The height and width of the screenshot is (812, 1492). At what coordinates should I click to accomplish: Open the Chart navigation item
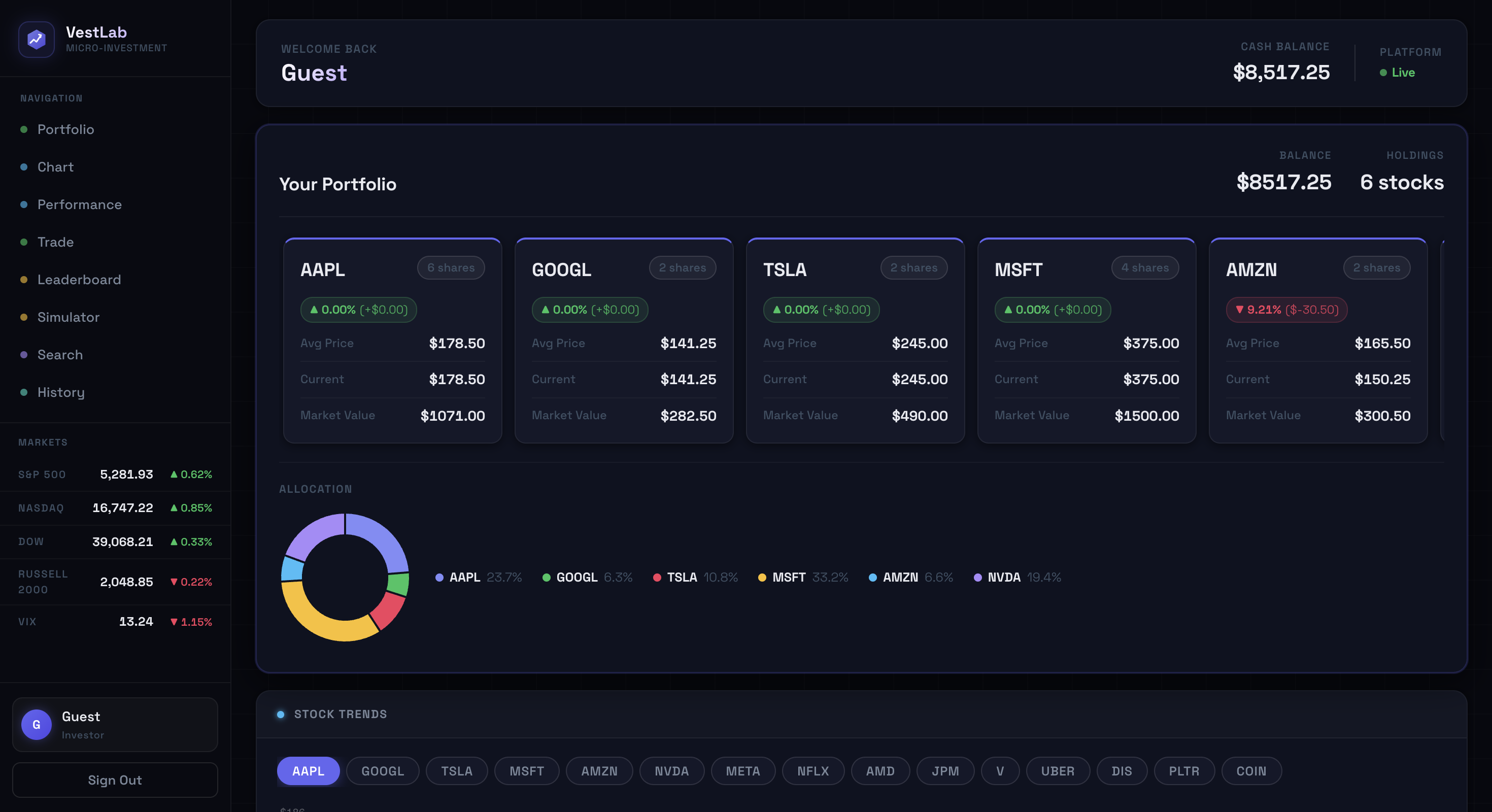point(115,167)
